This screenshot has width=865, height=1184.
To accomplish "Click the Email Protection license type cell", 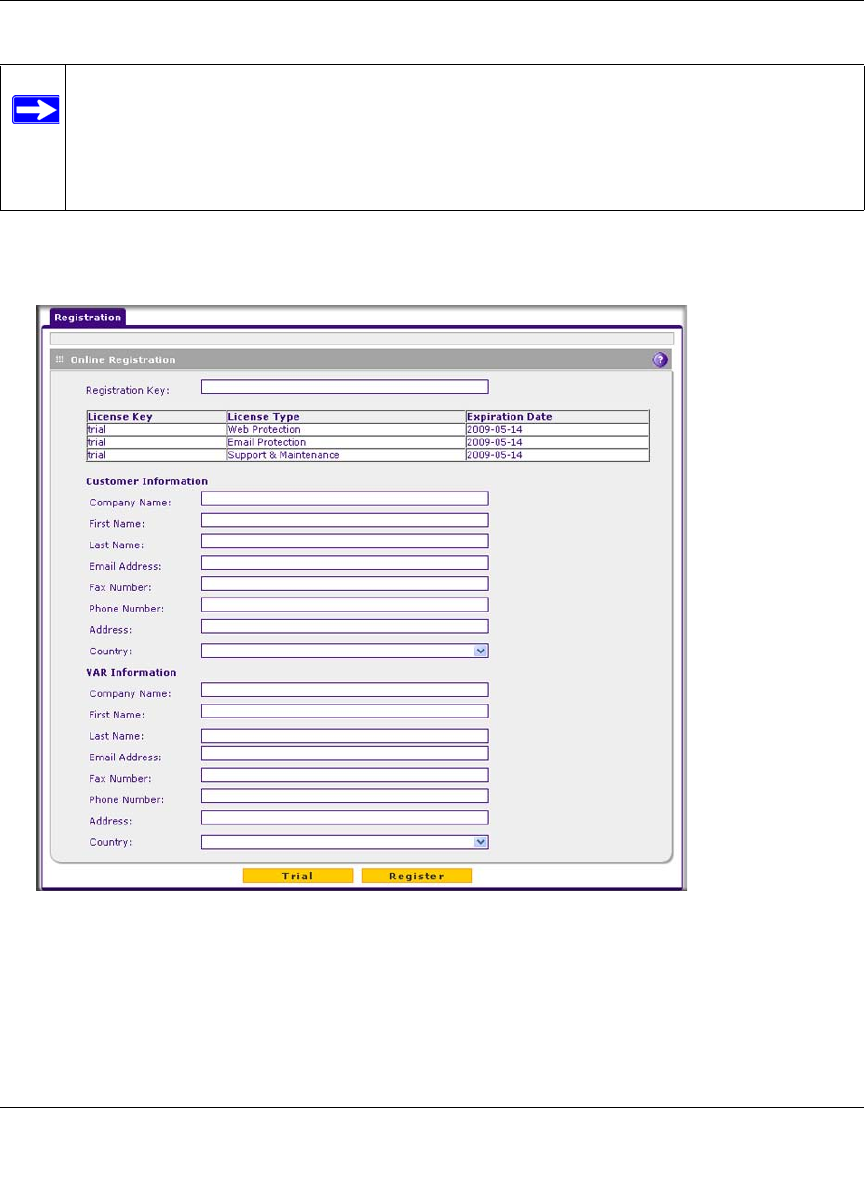I will pos(346,442).
